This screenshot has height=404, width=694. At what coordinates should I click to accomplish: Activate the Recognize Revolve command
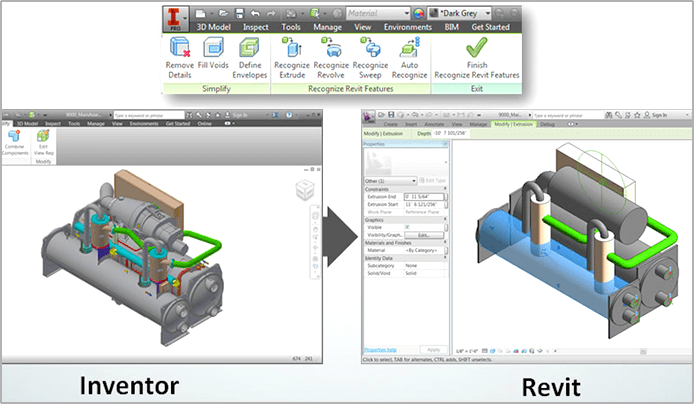[331, 58]
